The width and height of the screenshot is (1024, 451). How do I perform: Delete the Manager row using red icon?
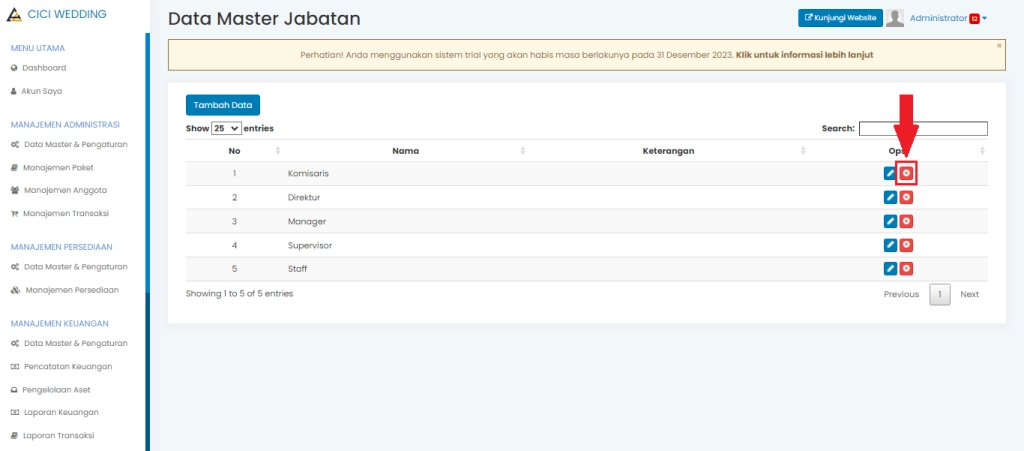906,221
